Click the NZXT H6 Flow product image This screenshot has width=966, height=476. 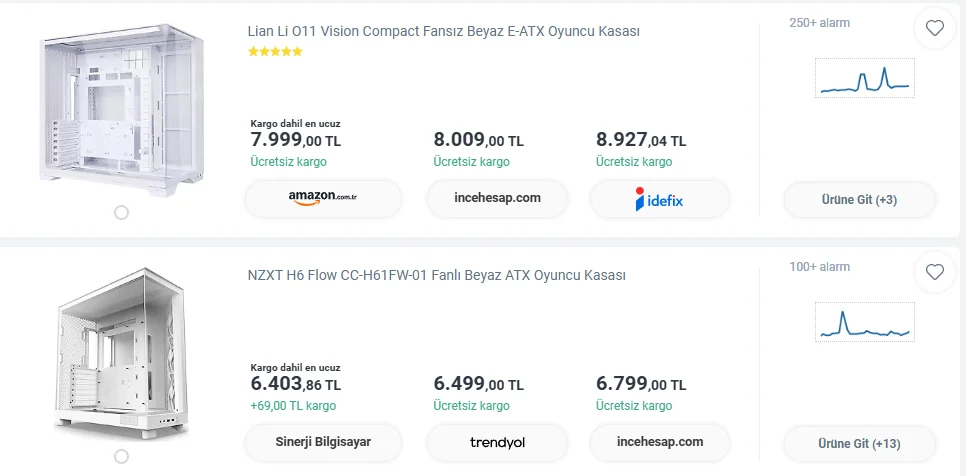(122, 350)
